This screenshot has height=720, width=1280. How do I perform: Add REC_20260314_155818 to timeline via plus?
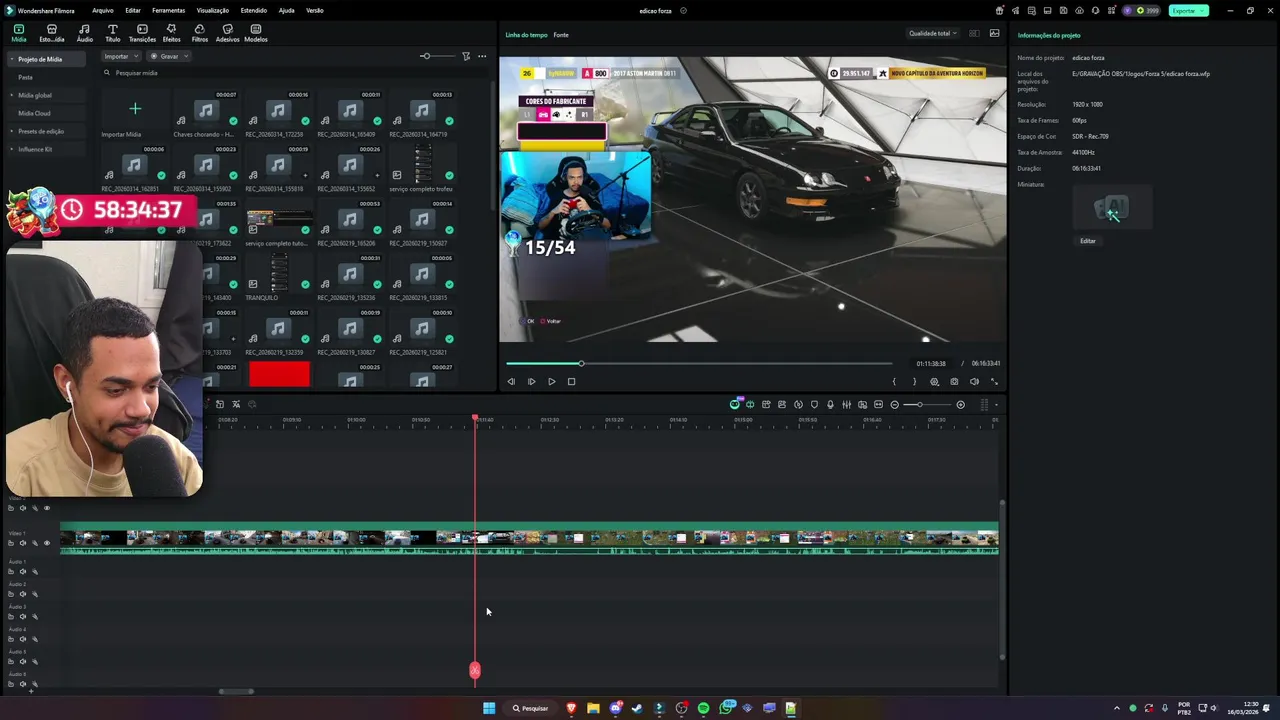[305, 175]
